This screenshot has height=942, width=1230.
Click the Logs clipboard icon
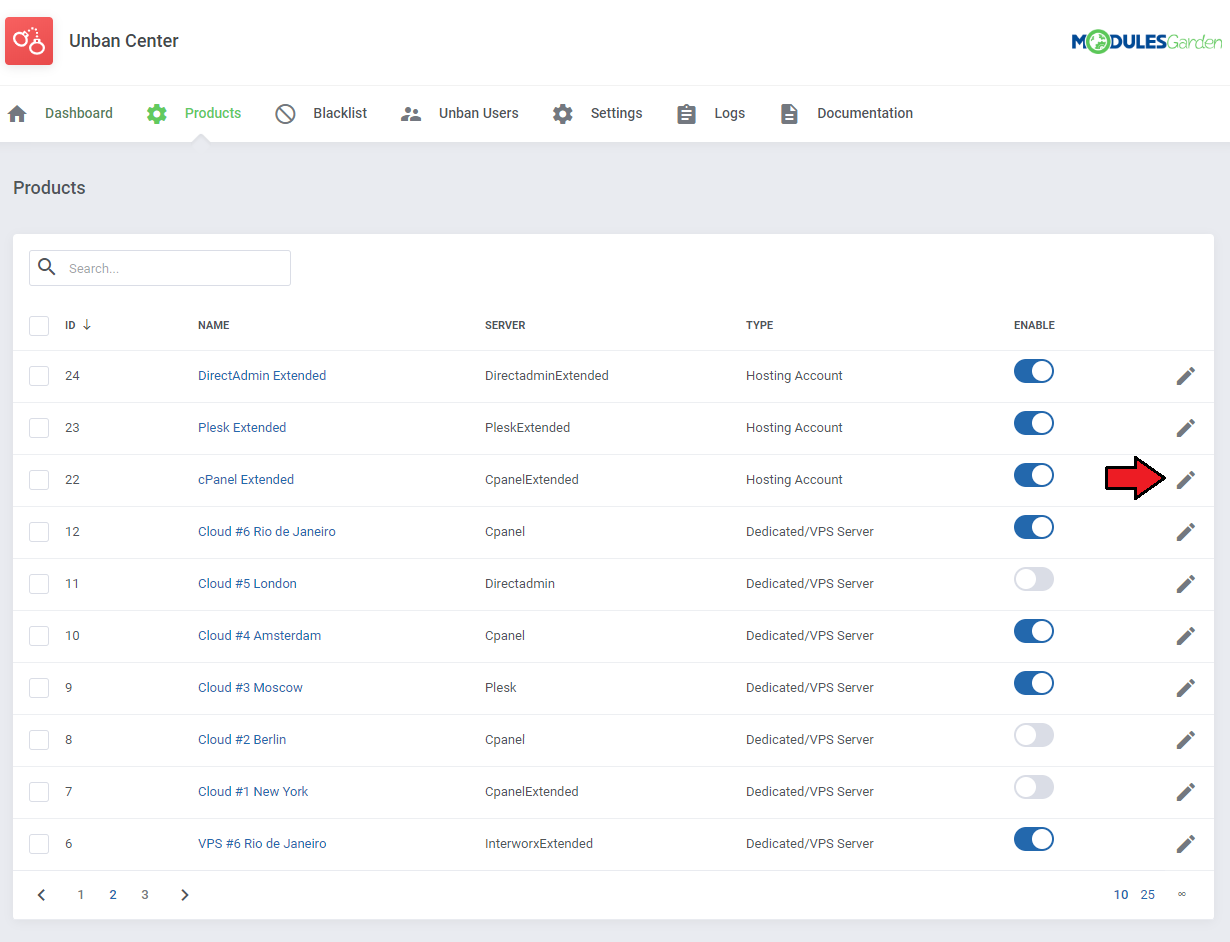(686, 114)
